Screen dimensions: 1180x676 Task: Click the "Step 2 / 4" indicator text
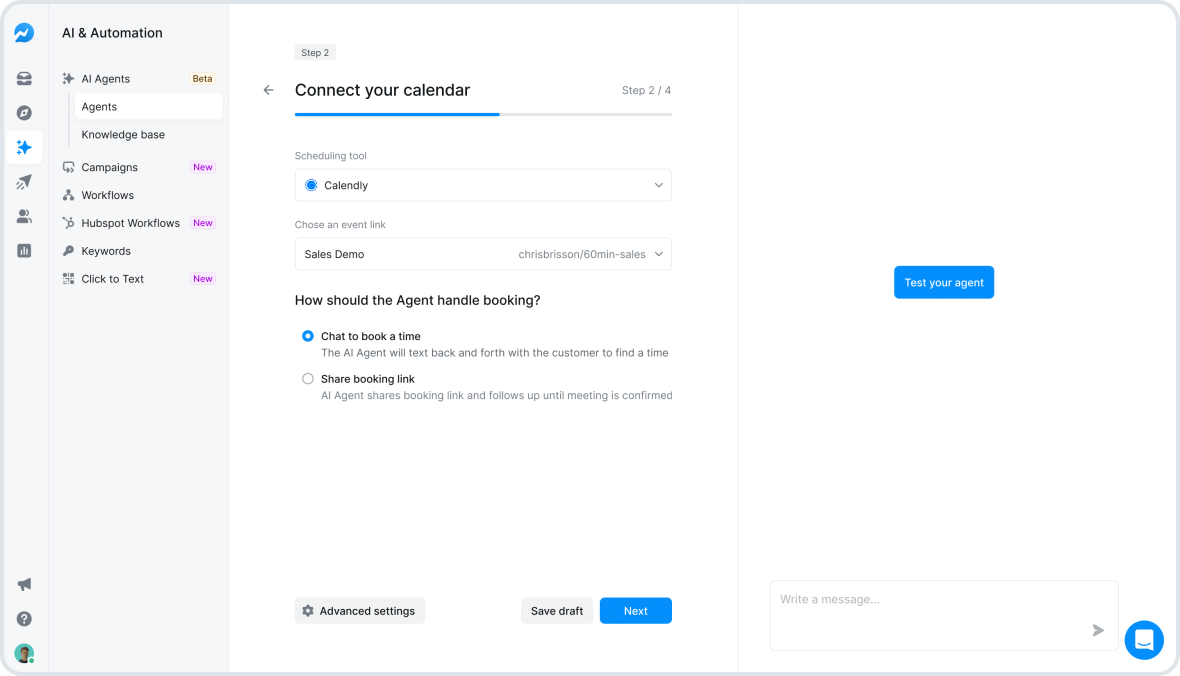(x=646, y=90)
